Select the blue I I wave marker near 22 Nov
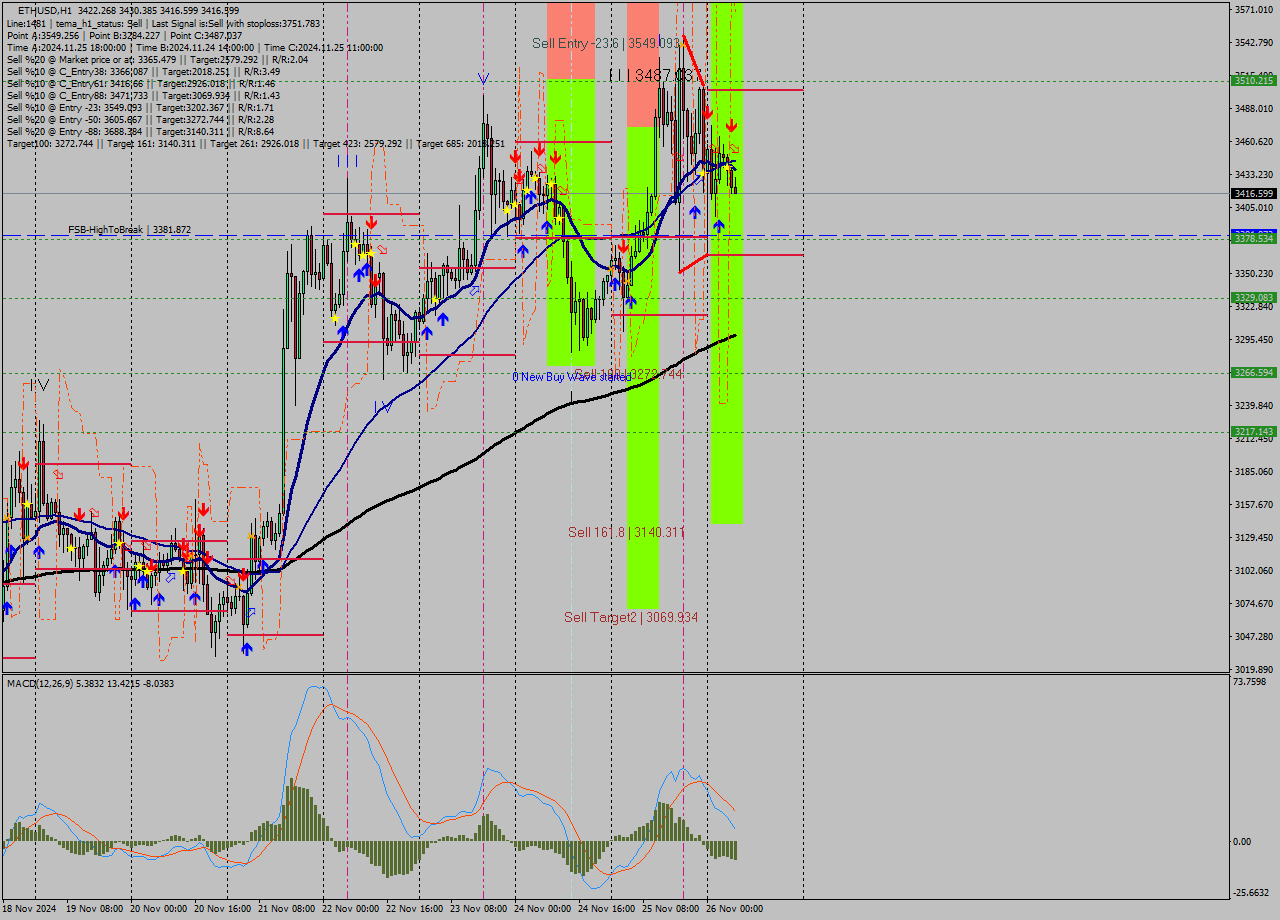The width and height of the screenshot is (1280, 920). tap(347, 160)
